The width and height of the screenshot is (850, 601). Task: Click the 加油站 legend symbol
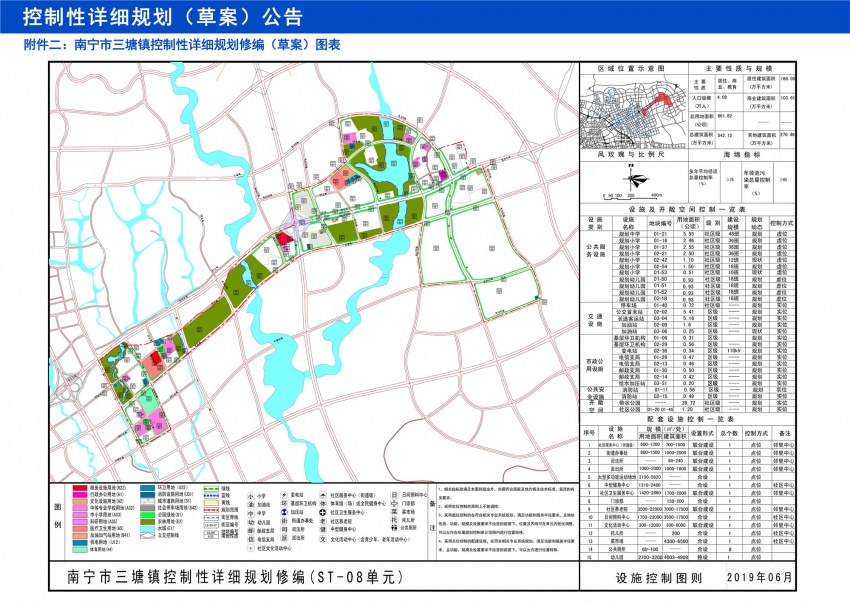[x=250, y=505]
